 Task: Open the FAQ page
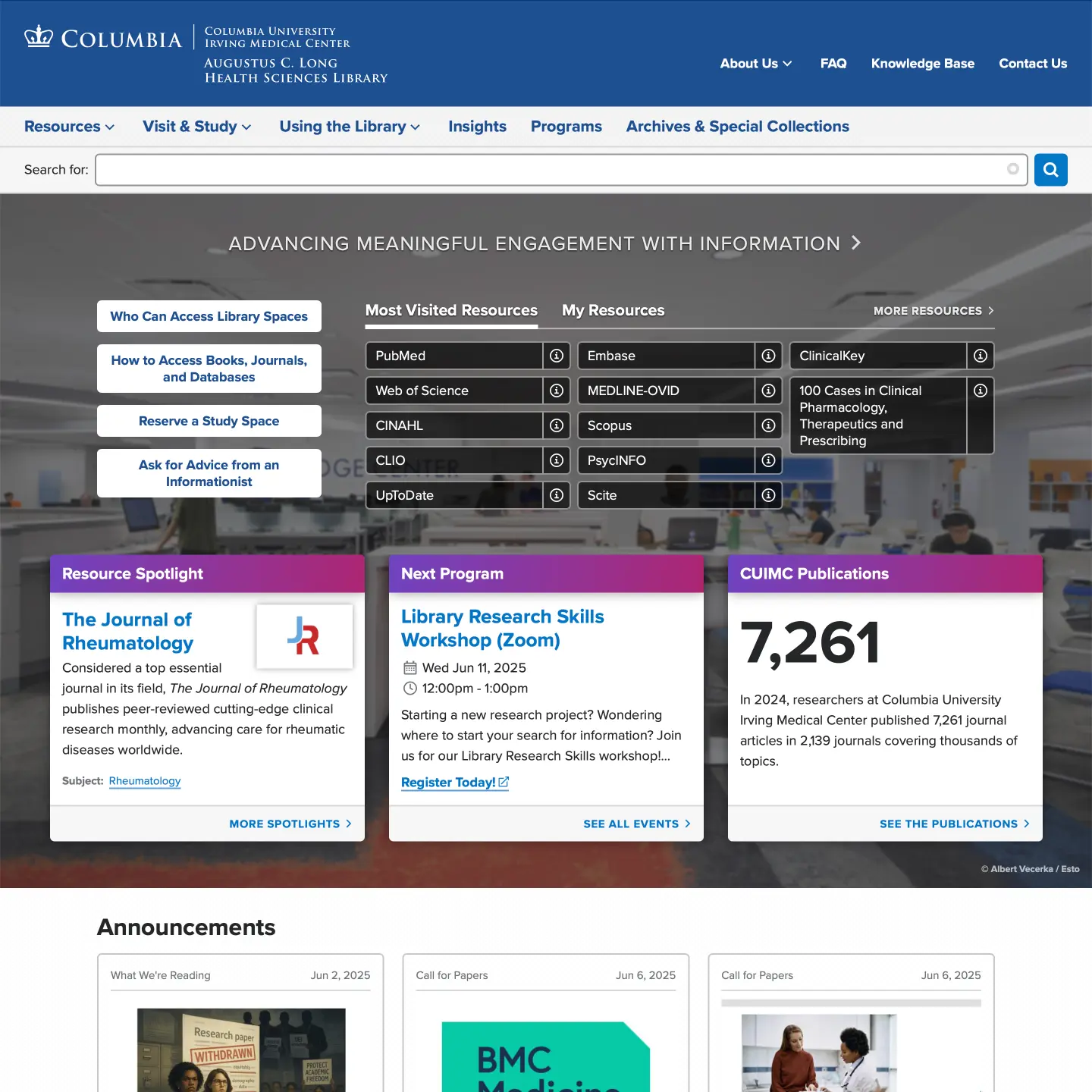[833, 64]
